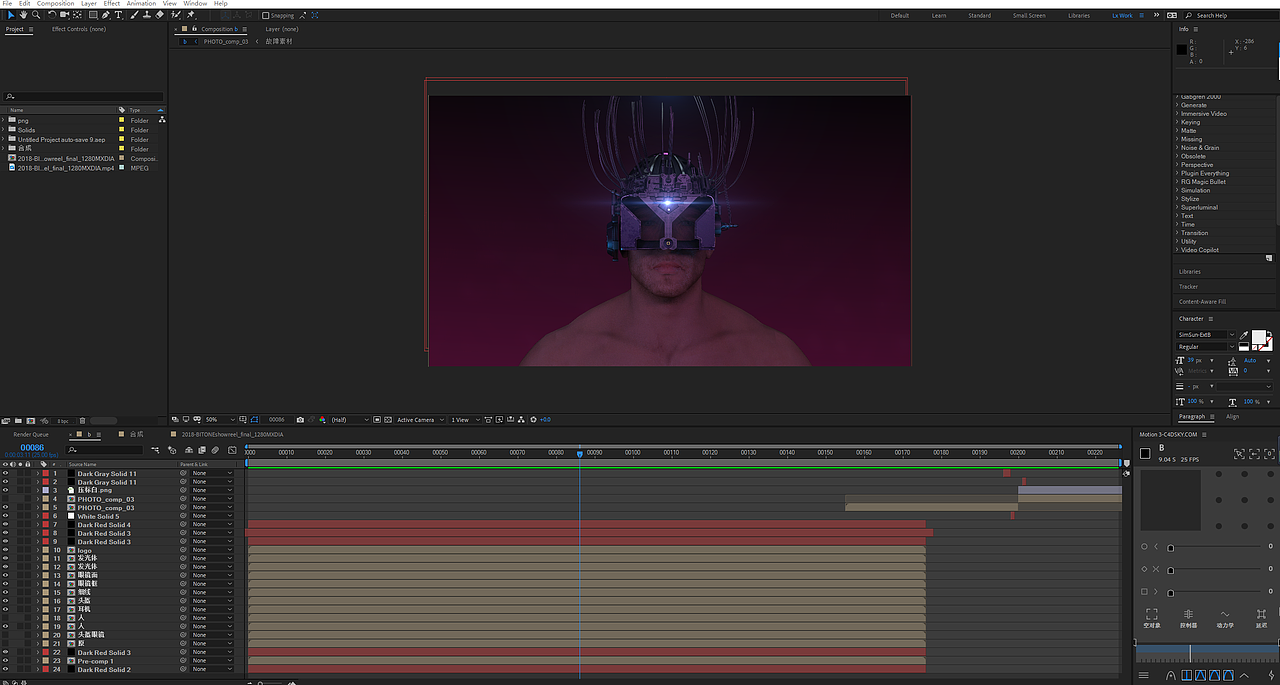Click the project panel trash delete icon
1280x685 pixels.
tap(82, 420)
